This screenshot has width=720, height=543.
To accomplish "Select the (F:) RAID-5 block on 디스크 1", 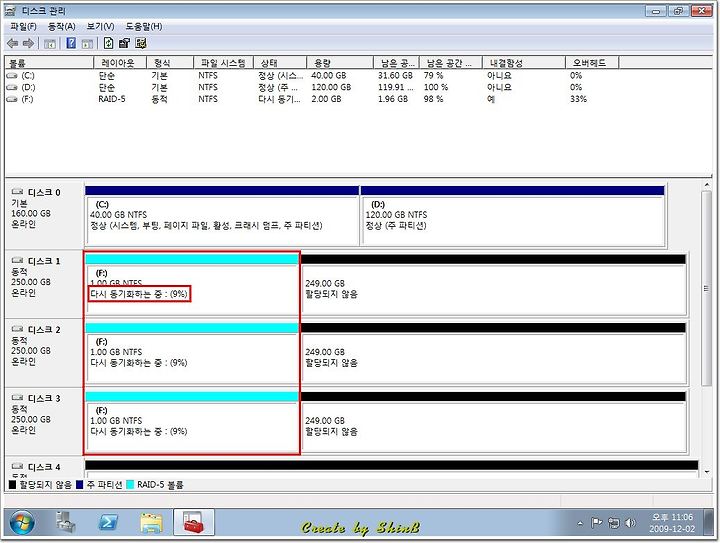I will click(x=192, y=285).
